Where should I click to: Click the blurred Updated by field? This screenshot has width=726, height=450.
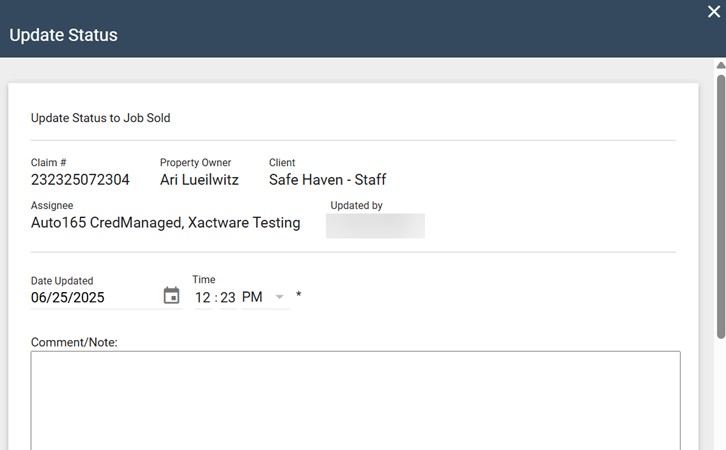pos(375,225)
